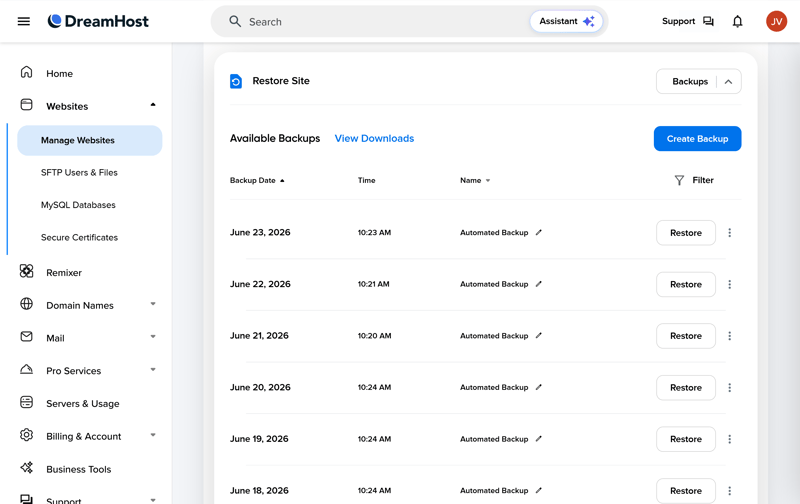Click the Domain Names globe icon

(27, 304)
